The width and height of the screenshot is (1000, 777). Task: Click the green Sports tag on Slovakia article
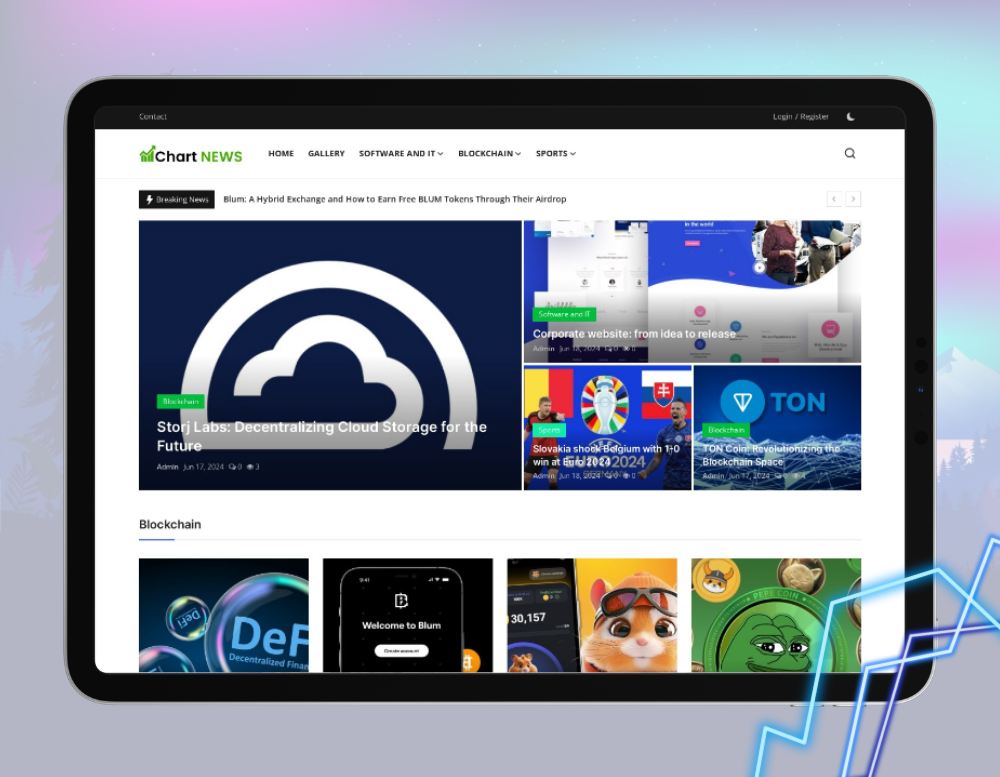point(549,430)
